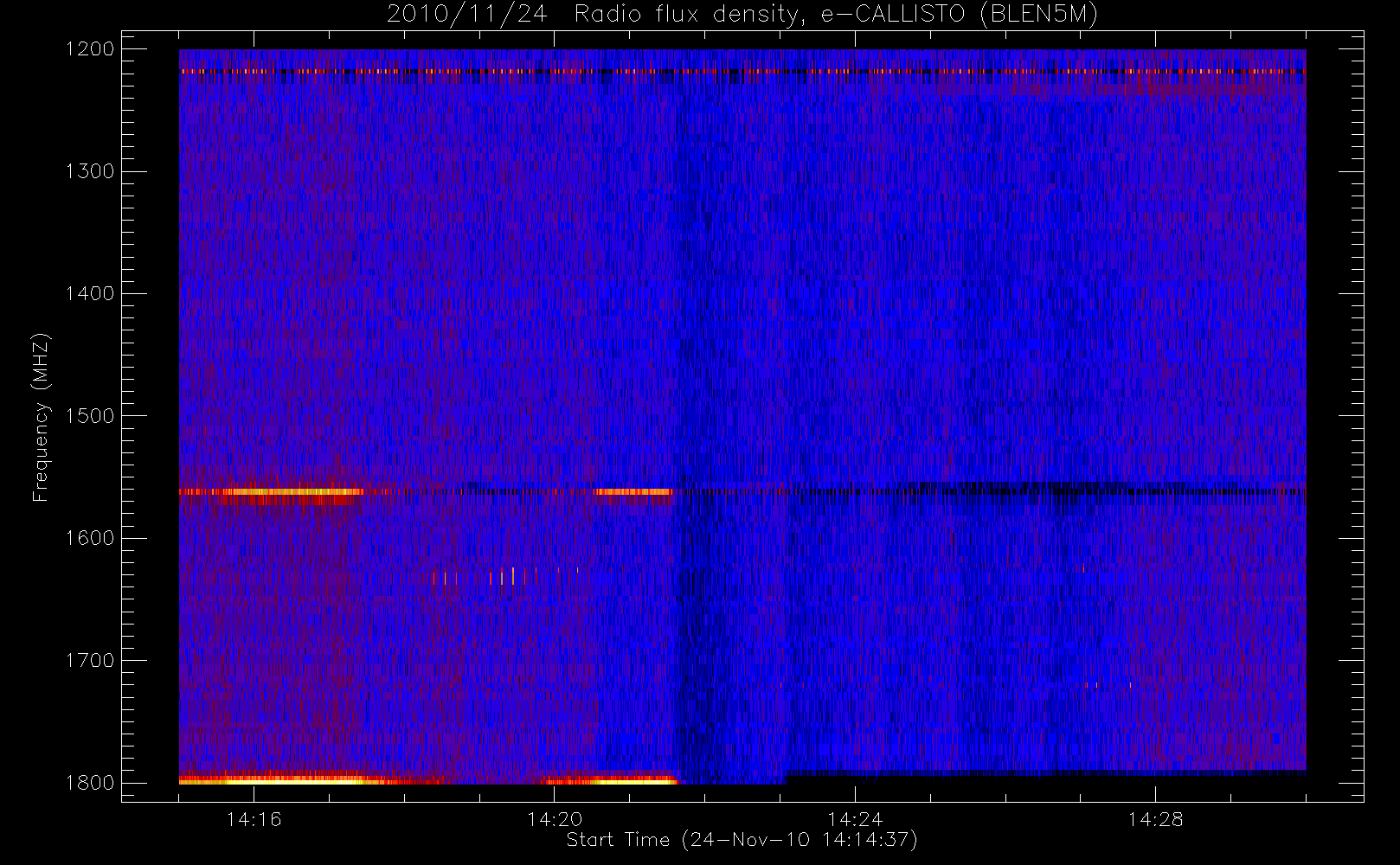This screenshot has height=865, width=1400.
Task: Select the 1500 frequency tick label
Action: click(90, 416)
